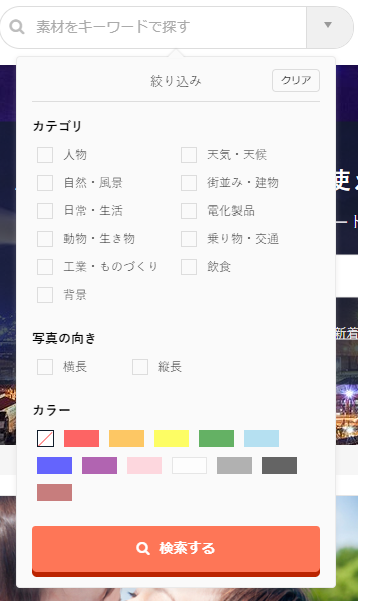Click the クリア button
The width and height of the screenshot is (365, 601).
tap(296, 80)
